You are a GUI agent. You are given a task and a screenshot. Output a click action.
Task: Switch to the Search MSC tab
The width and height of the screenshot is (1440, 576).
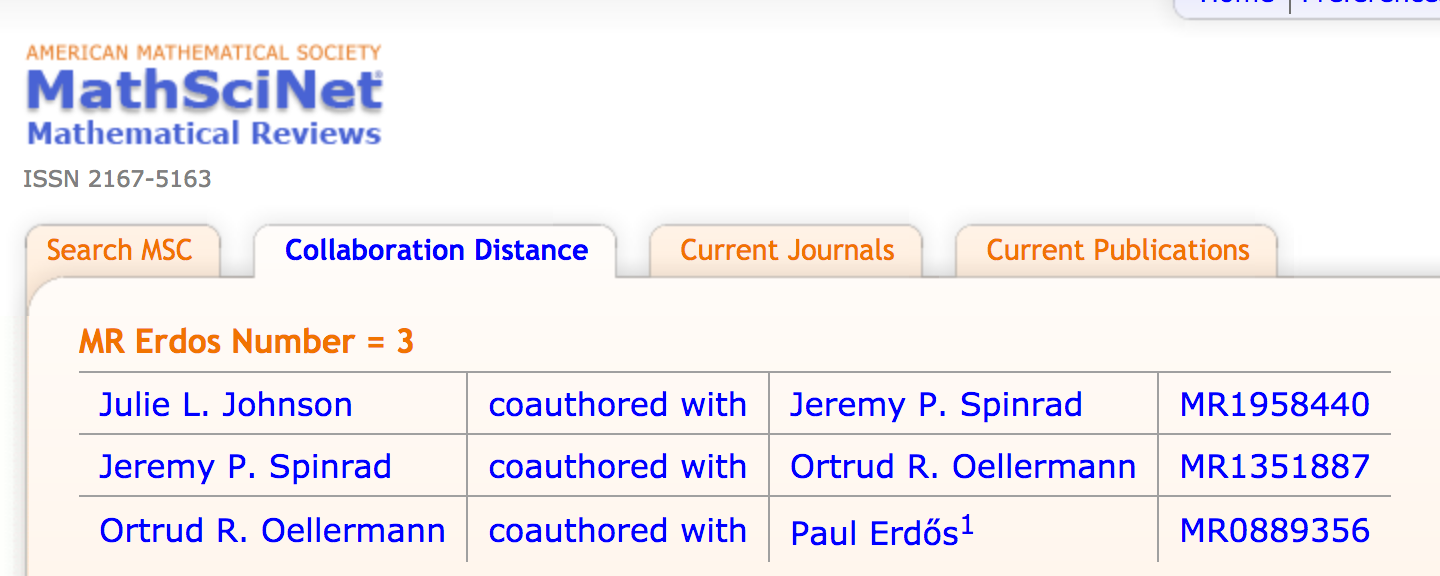(122, 250)
